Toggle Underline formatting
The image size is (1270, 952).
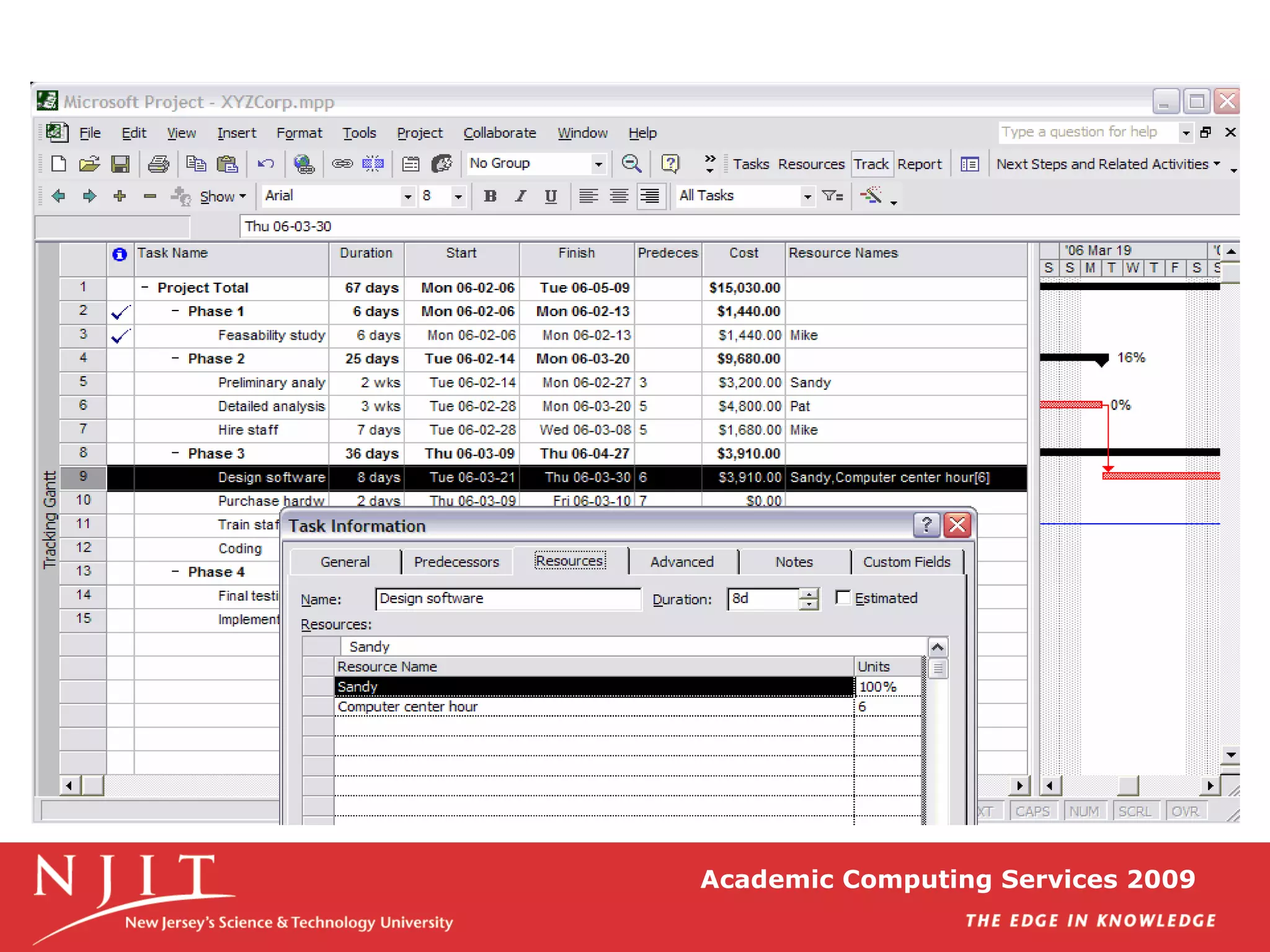tap(551, 196)
